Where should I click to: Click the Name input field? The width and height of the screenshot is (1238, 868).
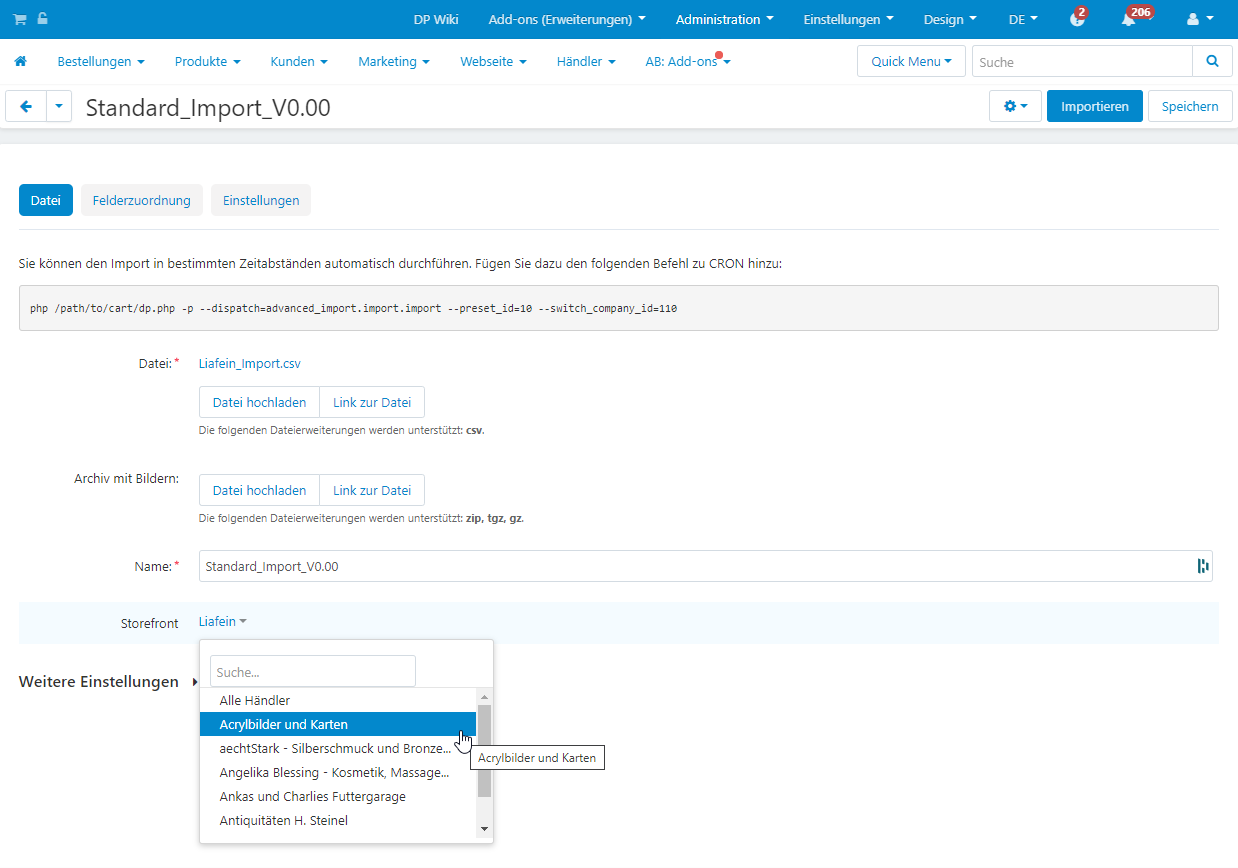706,566
